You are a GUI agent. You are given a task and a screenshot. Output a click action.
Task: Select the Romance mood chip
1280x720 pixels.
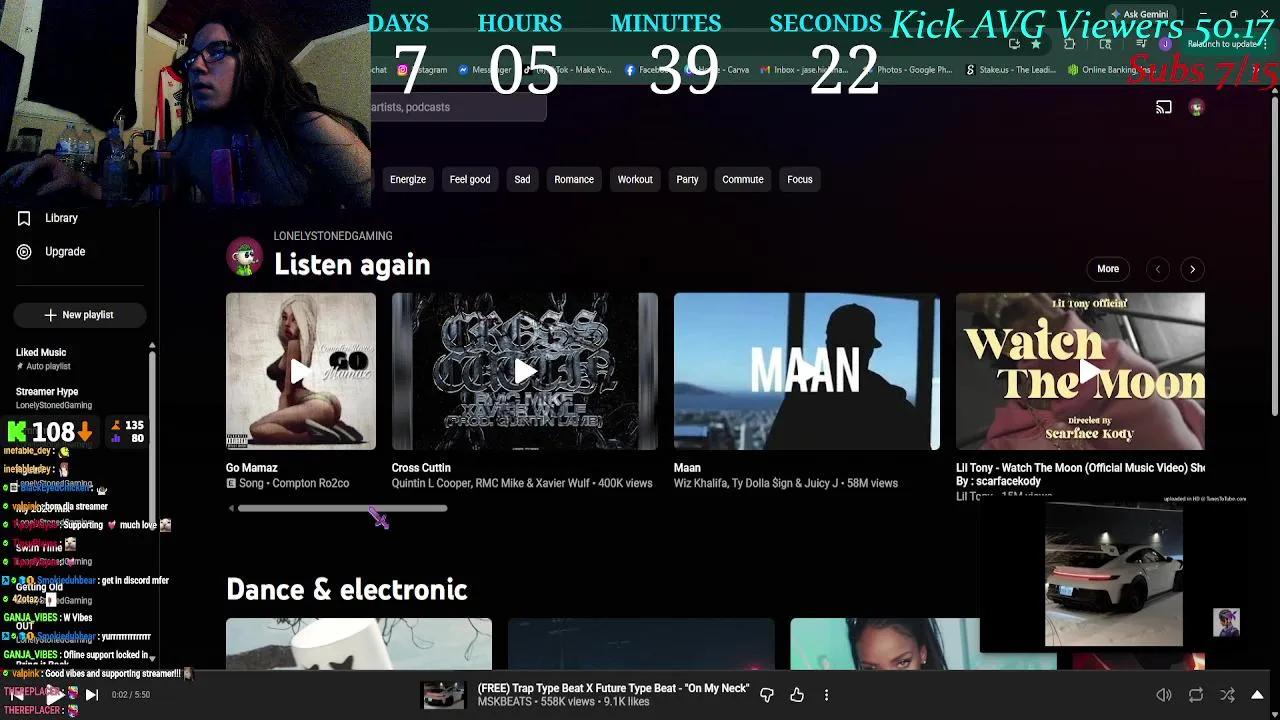574,179
